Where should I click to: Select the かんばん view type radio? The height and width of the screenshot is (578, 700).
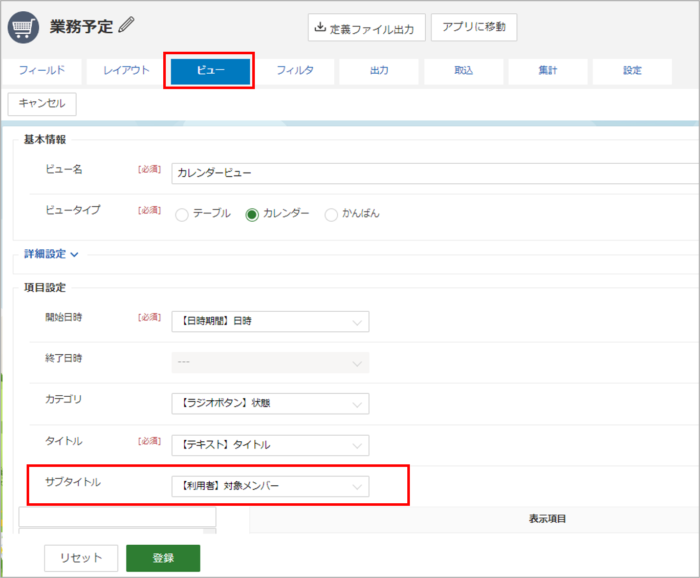(331, 215)
